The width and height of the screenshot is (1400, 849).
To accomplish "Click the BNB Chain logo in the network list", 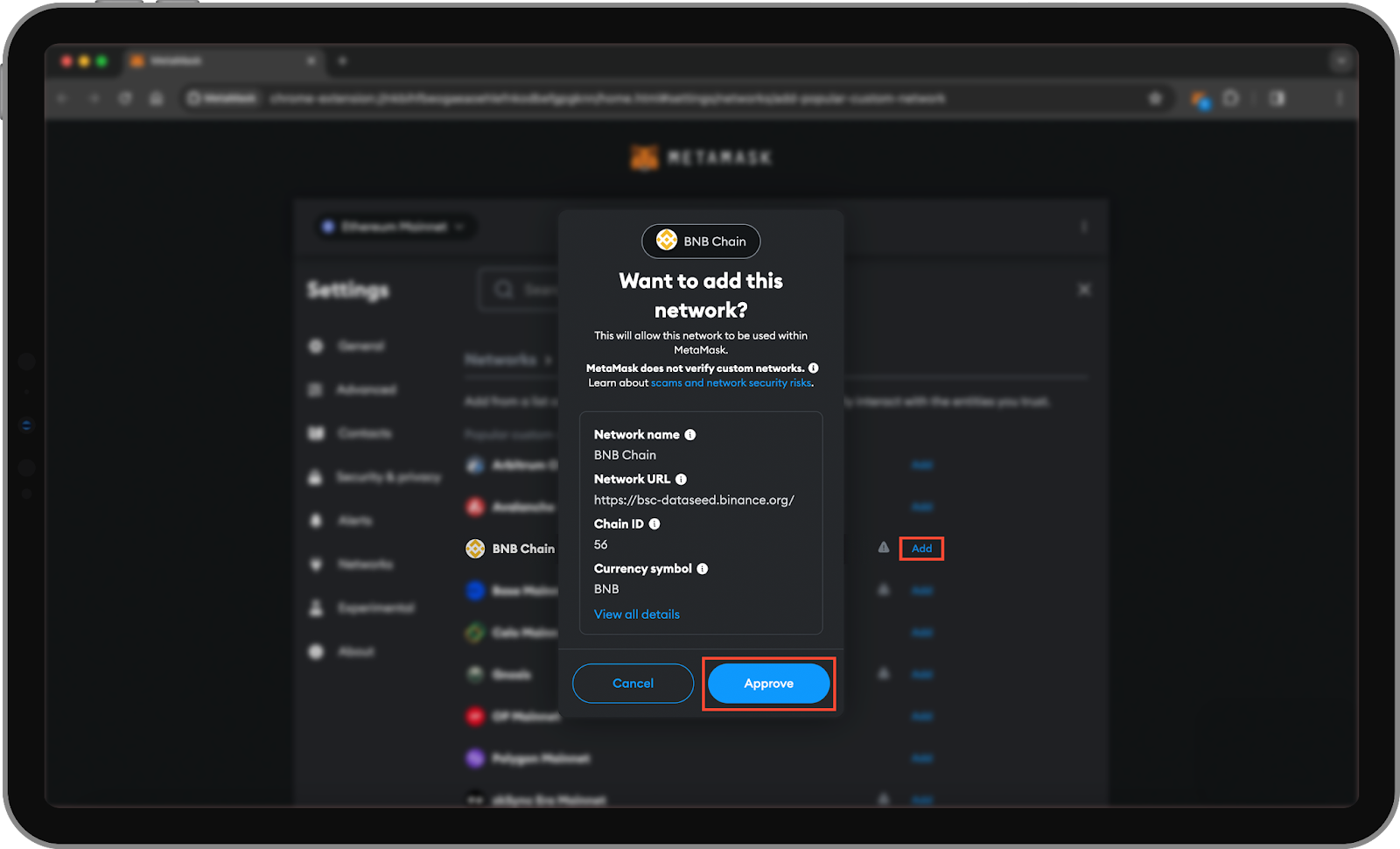I will tap(475, 549).
